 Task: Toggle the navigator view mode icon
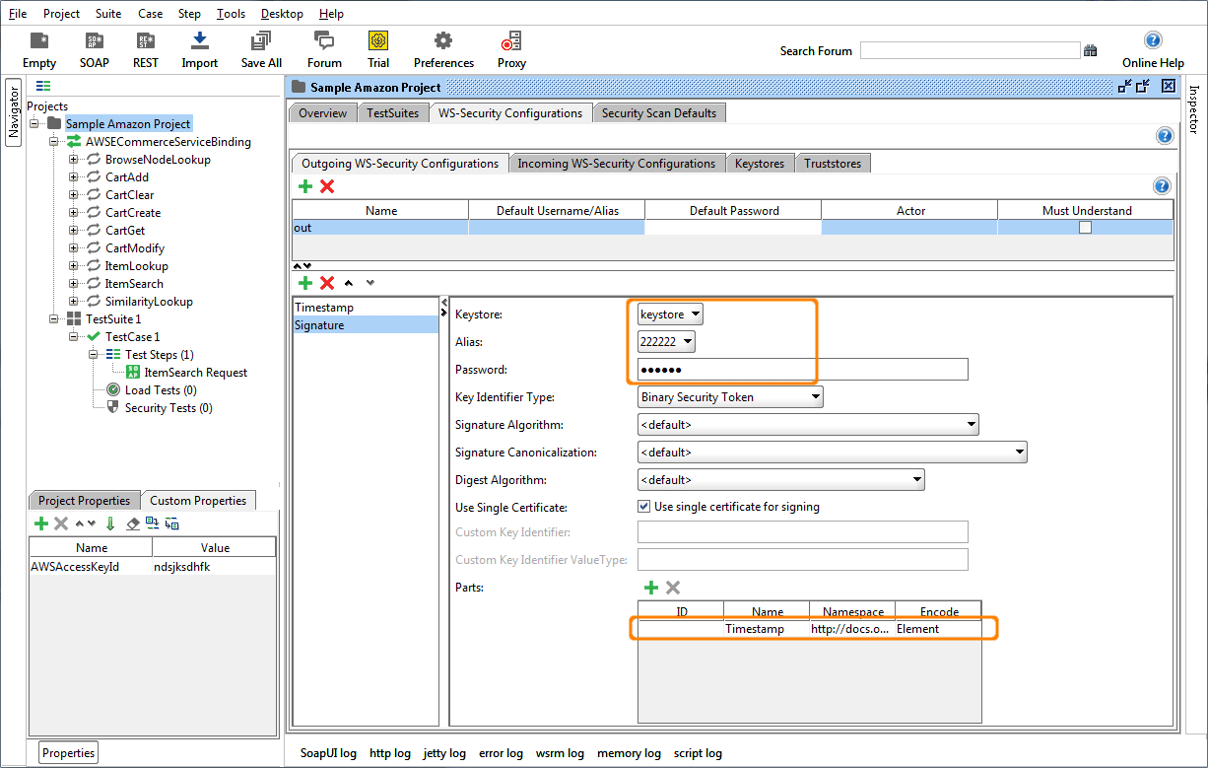click(x=43, y=87)
